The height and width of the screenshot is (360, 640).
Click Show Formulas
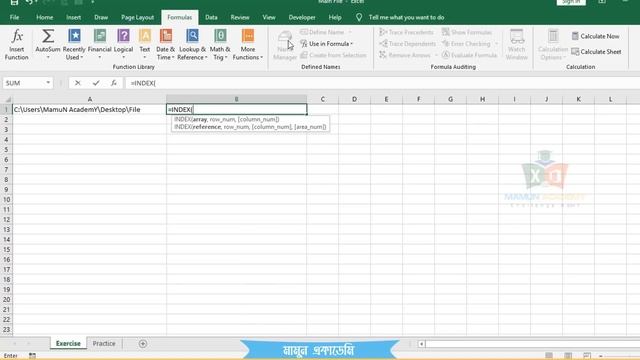tap(467, 32)
